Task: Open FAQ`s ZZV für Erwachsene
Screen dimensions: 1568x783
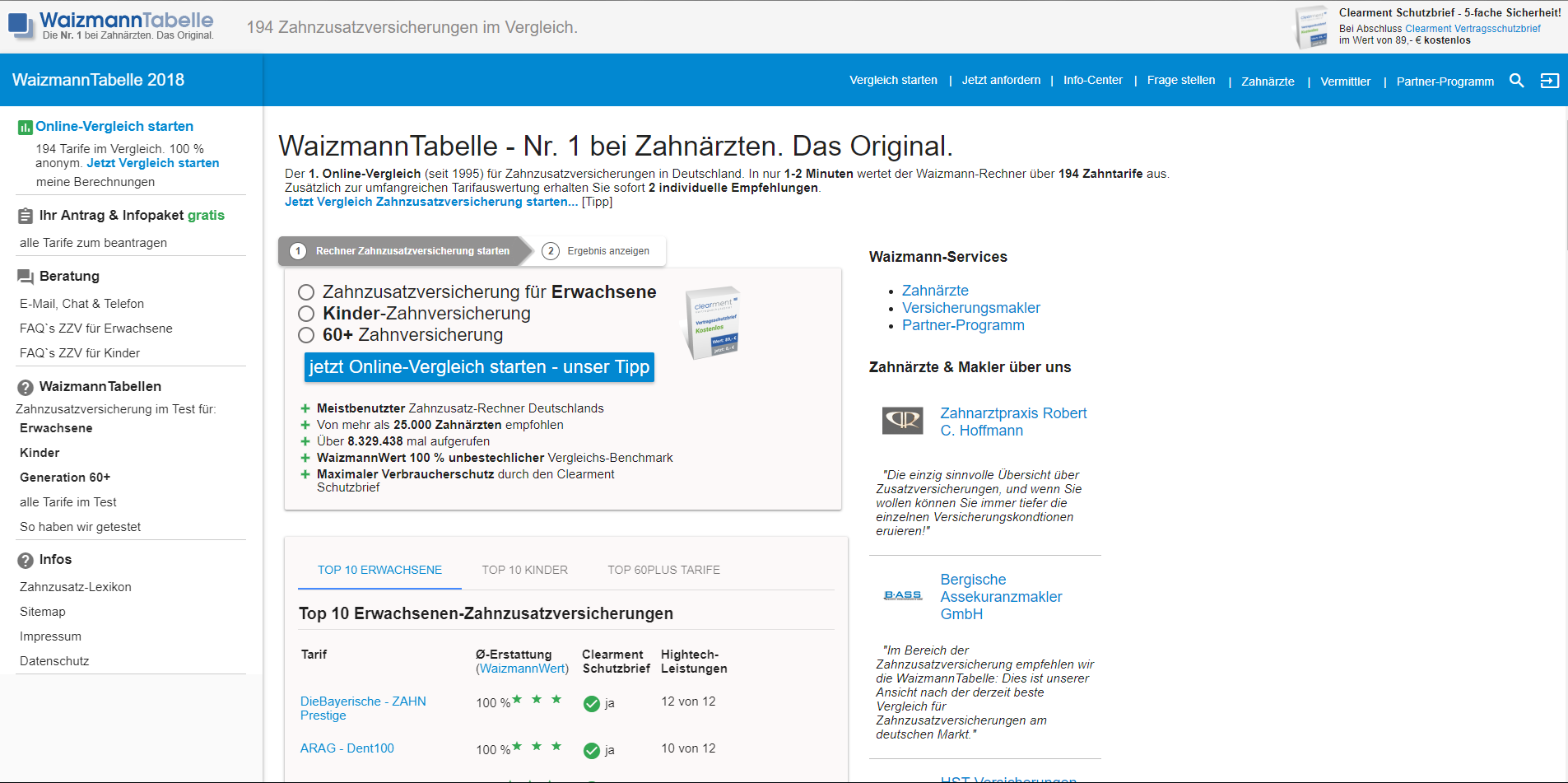Action: pyautogui.click(x=96, y=329)
